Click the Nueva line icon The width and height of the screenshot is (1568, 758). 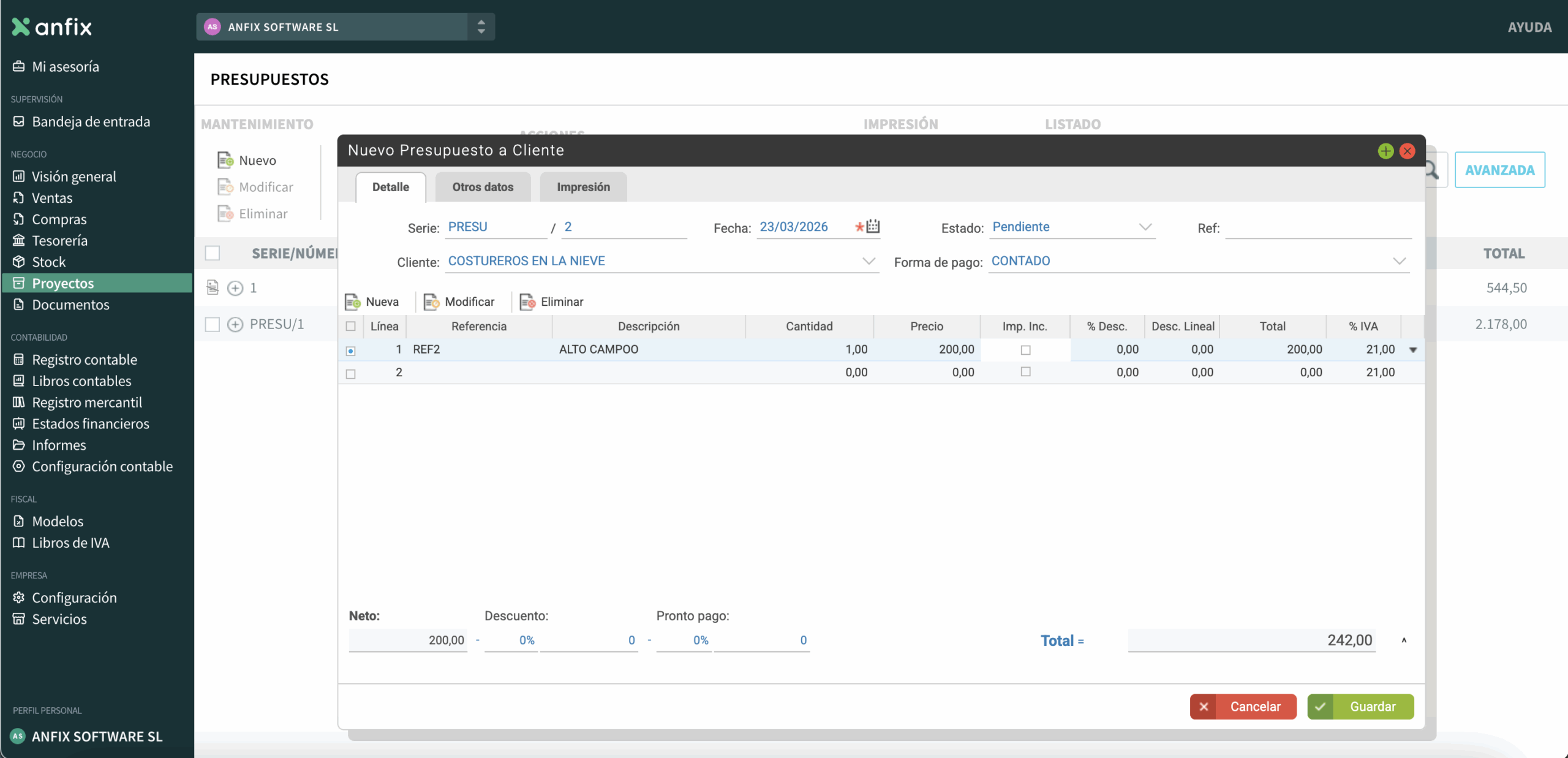[353, 301]
